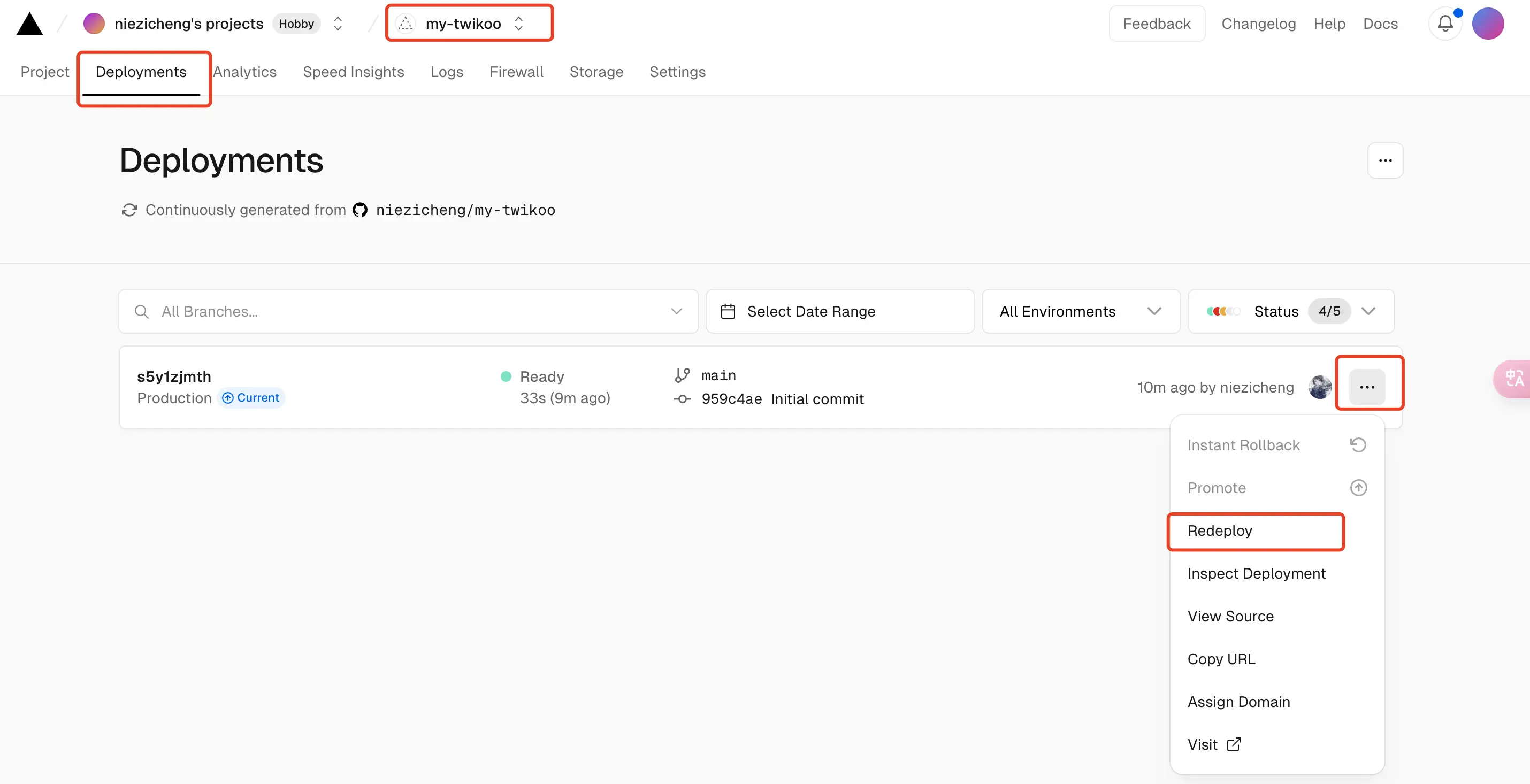Click the All Branches search field

click(408, 311)
